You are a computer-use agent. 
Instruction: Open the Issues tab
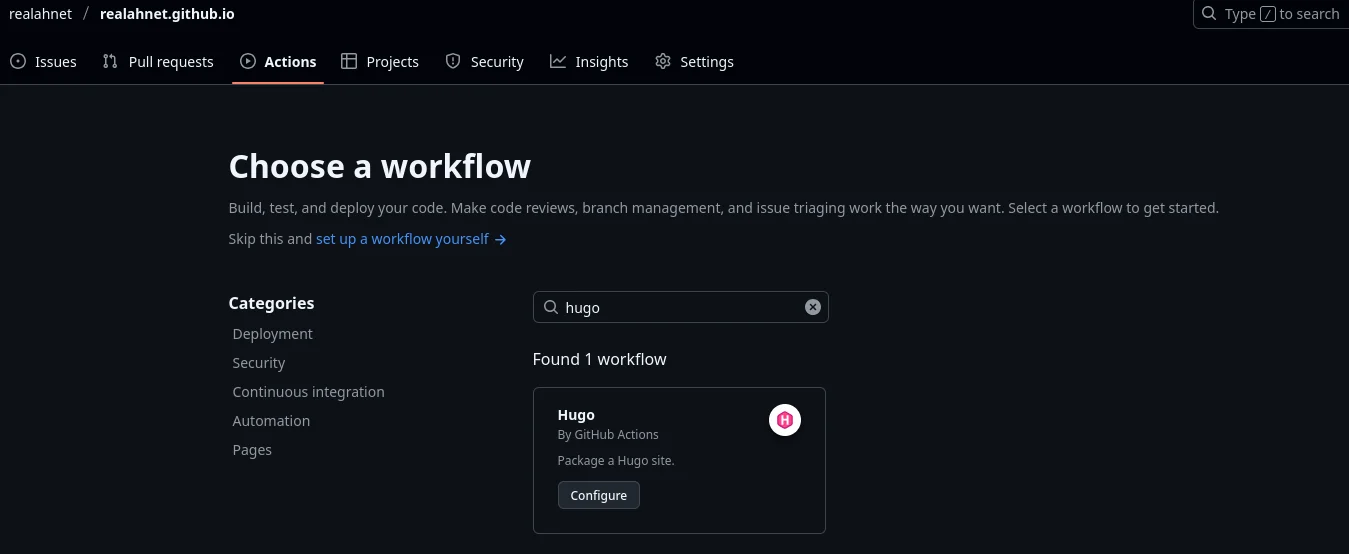44,62
